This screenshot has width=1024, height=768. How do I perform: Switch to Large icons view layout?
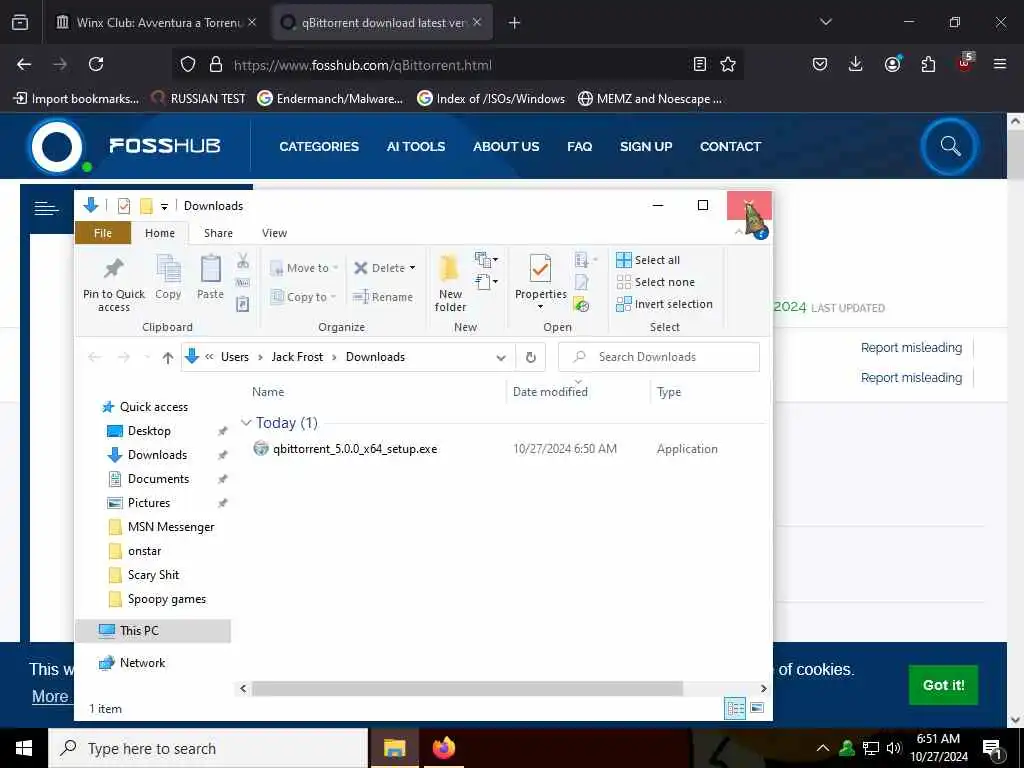(x=757, y=708)
